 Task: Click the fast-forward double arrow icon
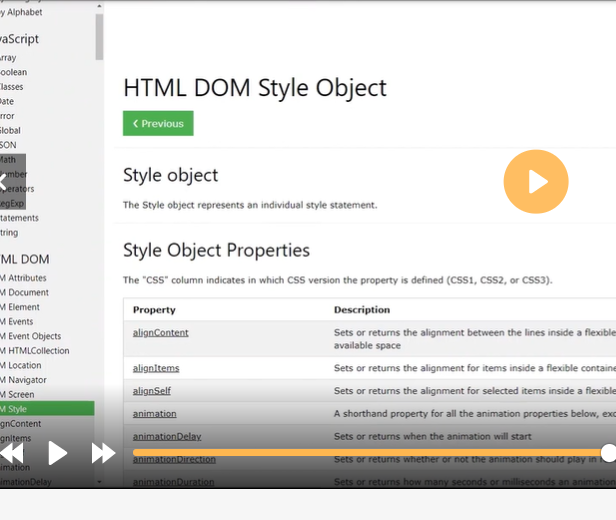[103, 454]
